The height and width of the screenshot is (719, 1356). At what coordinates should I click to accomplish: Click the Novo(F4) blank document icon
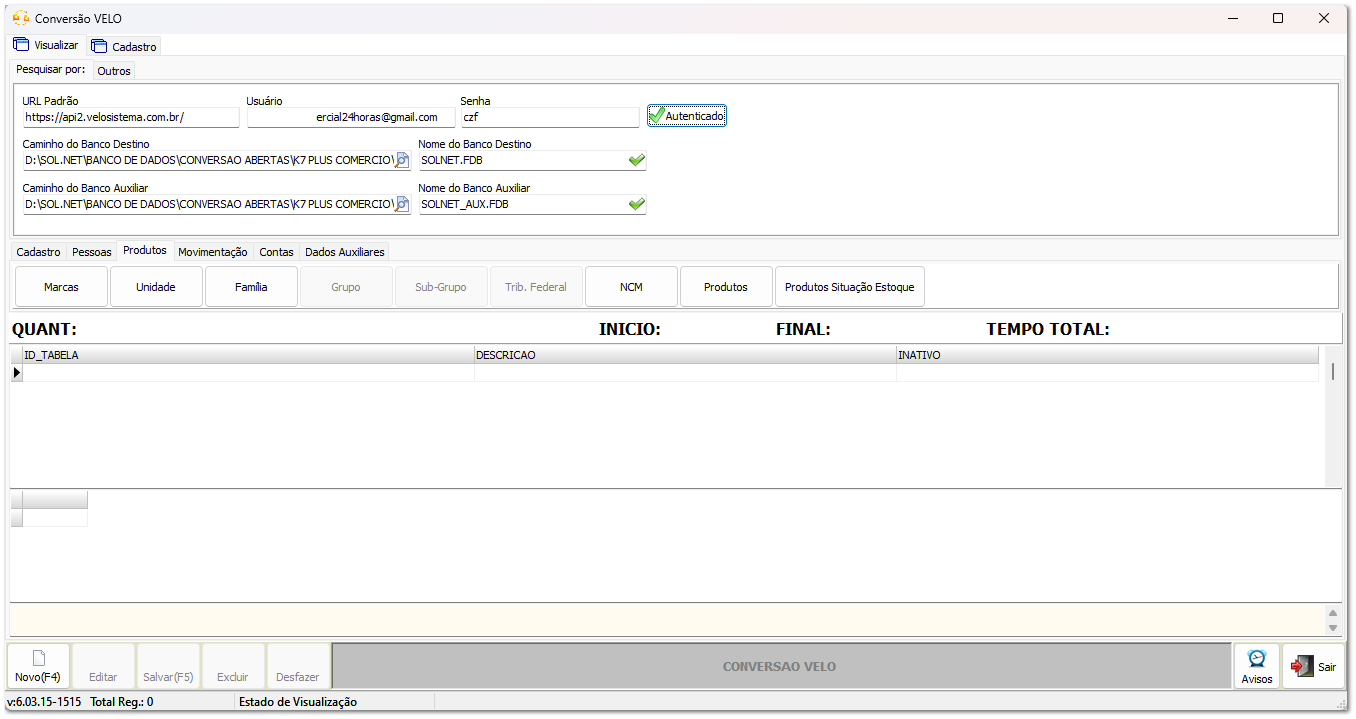point(38,658)
